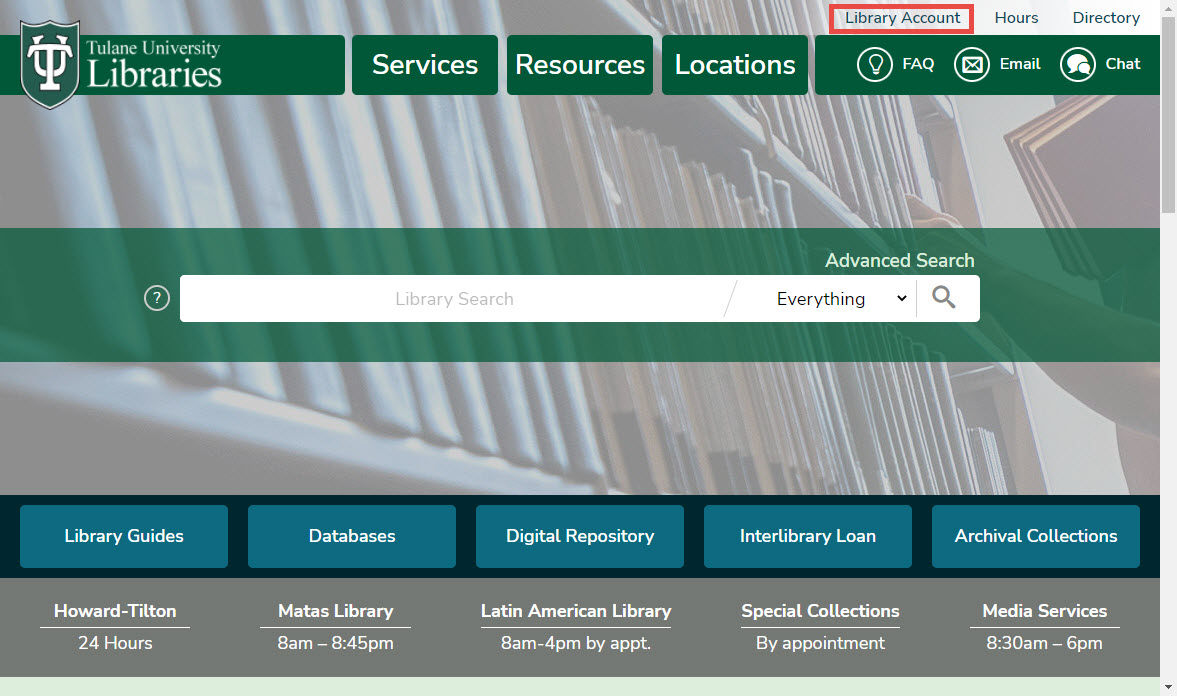The image size is (1177, 696).
Task: Click the Library Account link
Action: click(x=902, y=18)
